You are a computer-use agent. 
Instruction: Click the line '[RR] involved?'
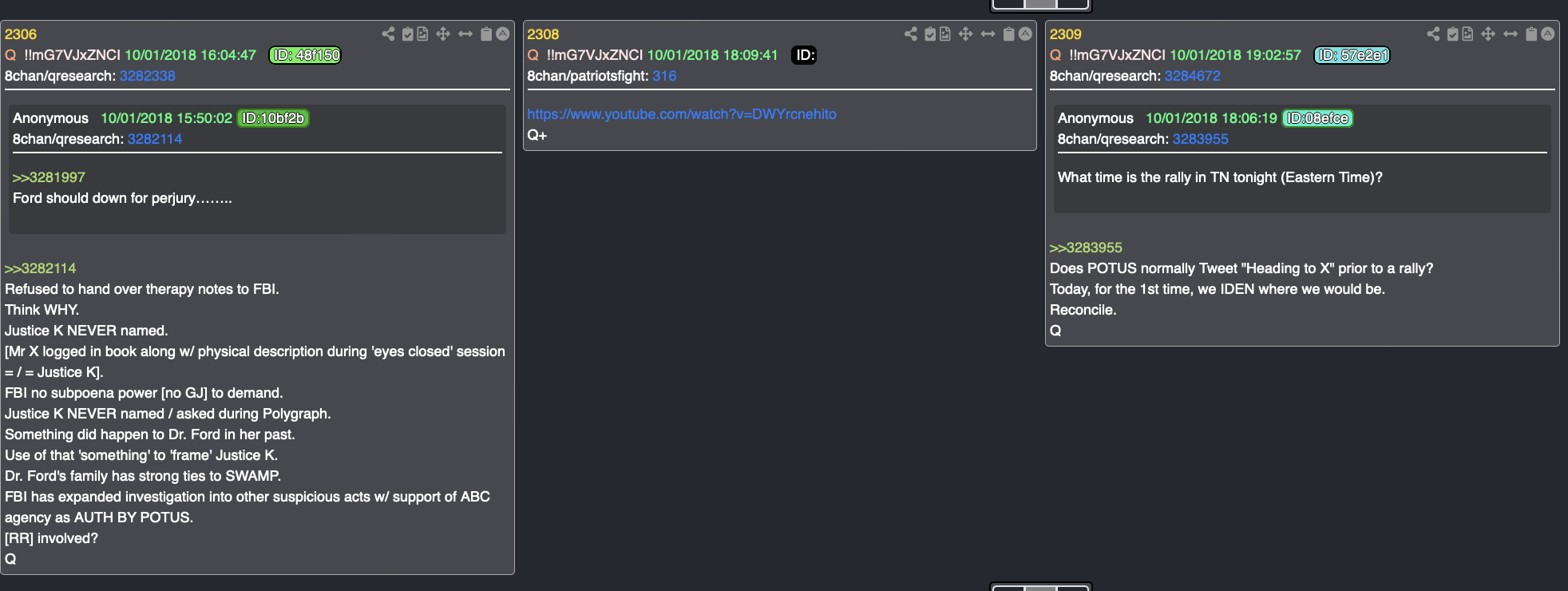pyautogui.click(x=52, y=538)
